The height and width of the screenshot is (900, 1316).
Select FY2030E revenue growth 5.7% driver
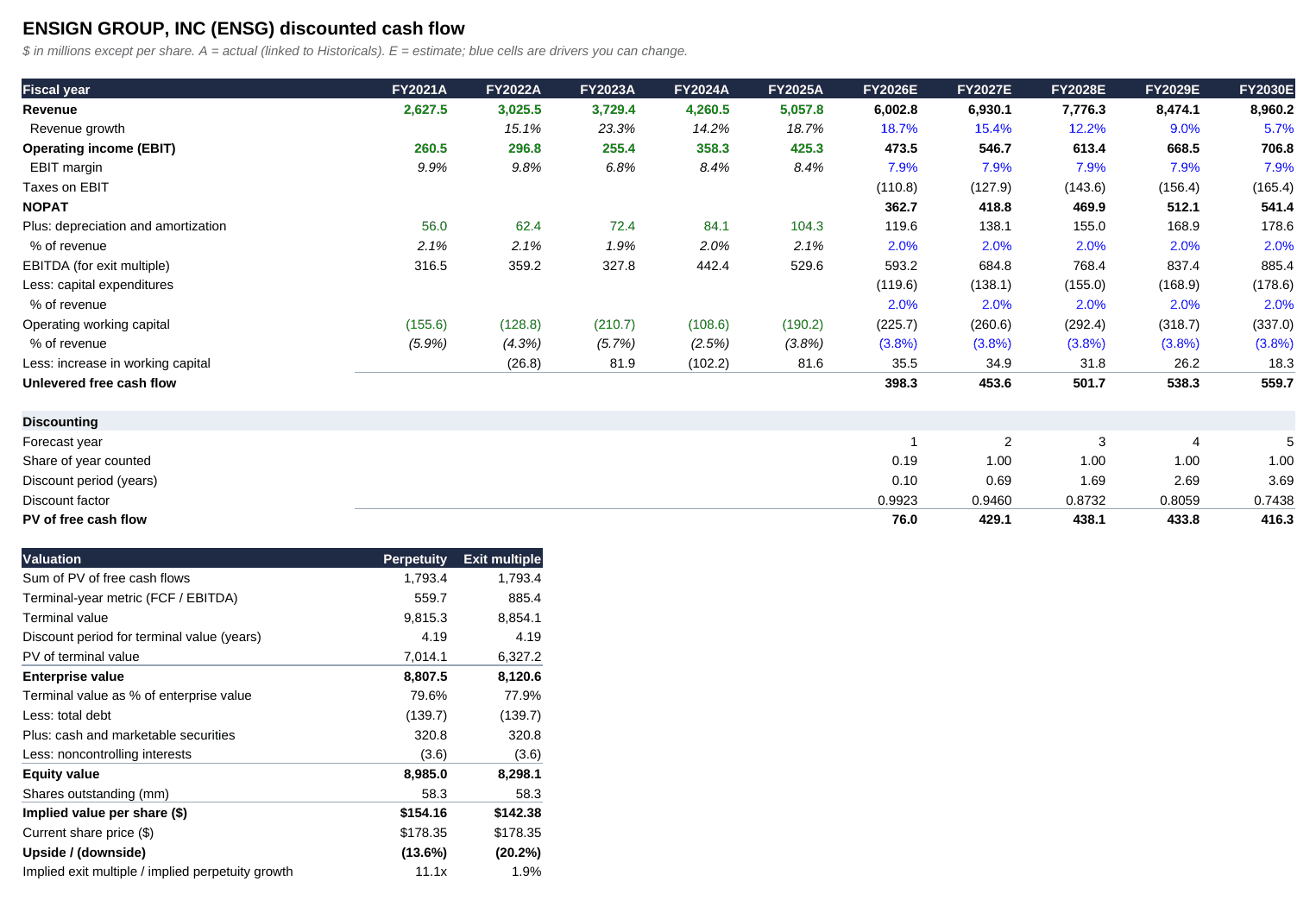click(1278, 129)
